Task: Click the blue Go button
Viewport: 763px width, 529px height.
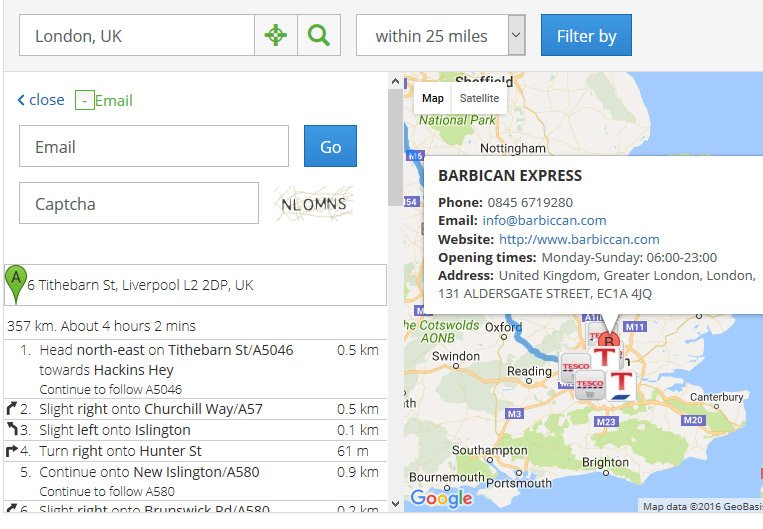Action: [x=330, y=146]
